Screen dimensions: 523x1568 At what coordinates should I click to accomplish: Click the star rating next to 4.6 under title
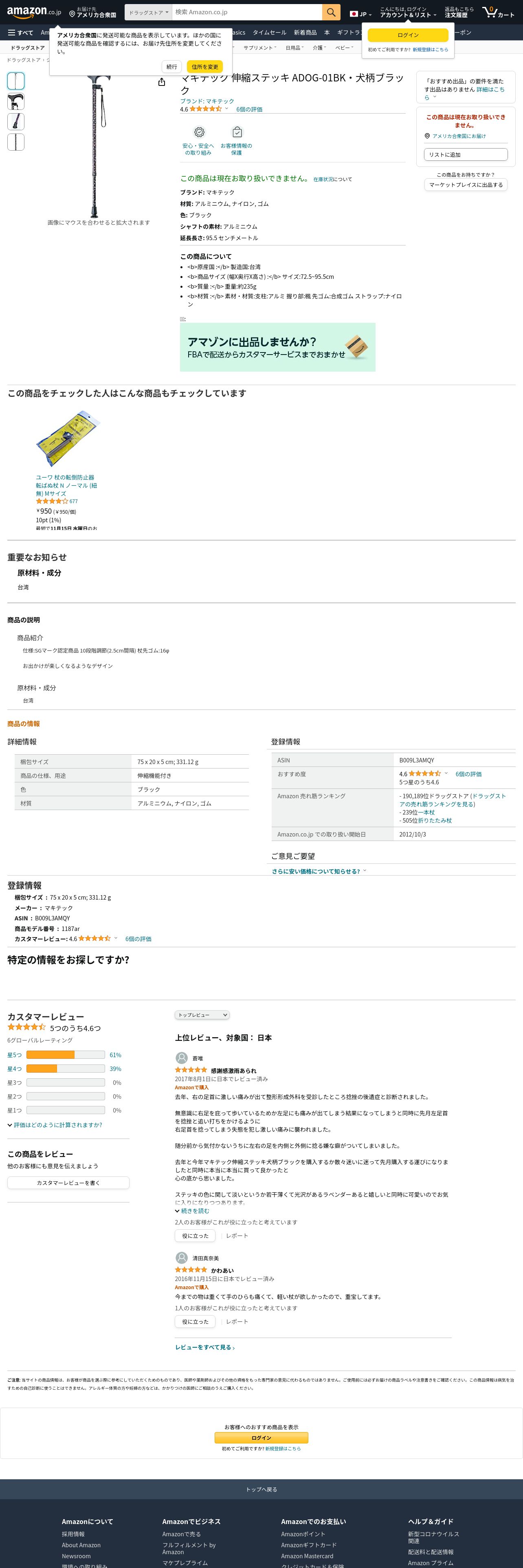coord(206,109)
